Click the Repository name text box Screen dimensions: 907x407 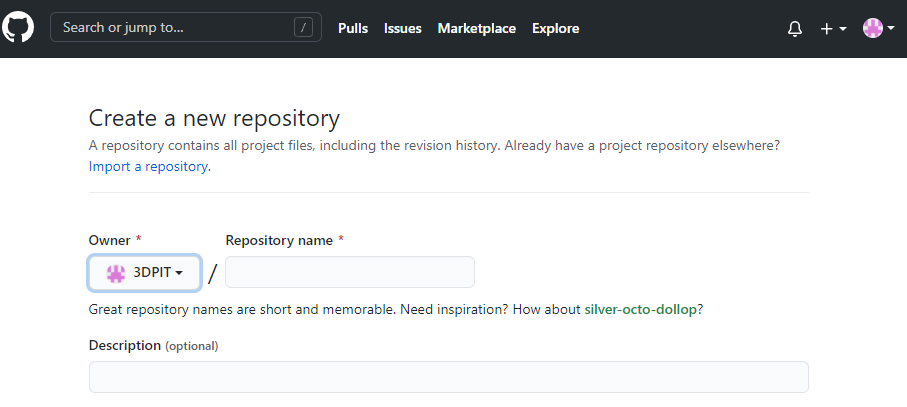[x=350, y=272]
